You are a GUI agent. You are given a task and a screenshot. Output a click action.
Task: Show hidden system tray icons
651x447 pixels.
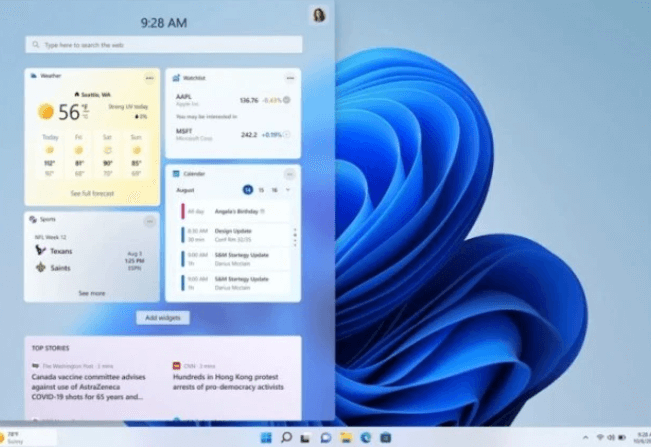point(585,437)
